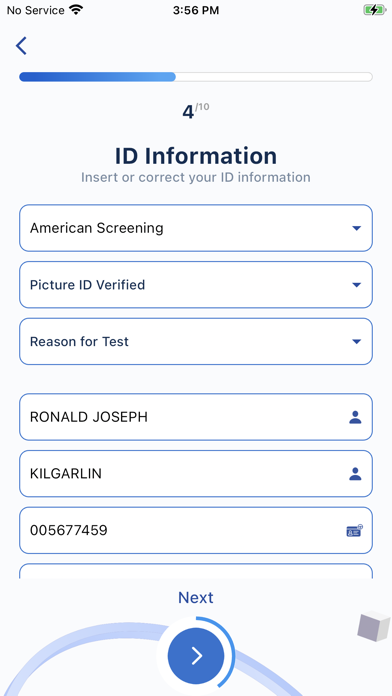The image size is (392, 696).
Task: Tap the back arrow icon
Action: pyautogui.click(x=21, y=46)
